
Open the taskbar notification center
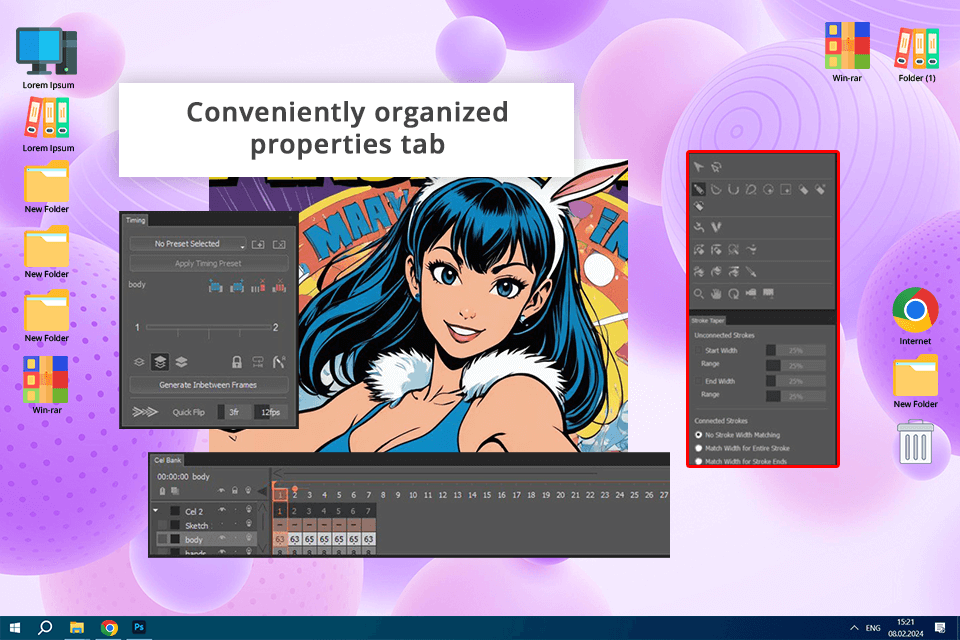[940, 628]
